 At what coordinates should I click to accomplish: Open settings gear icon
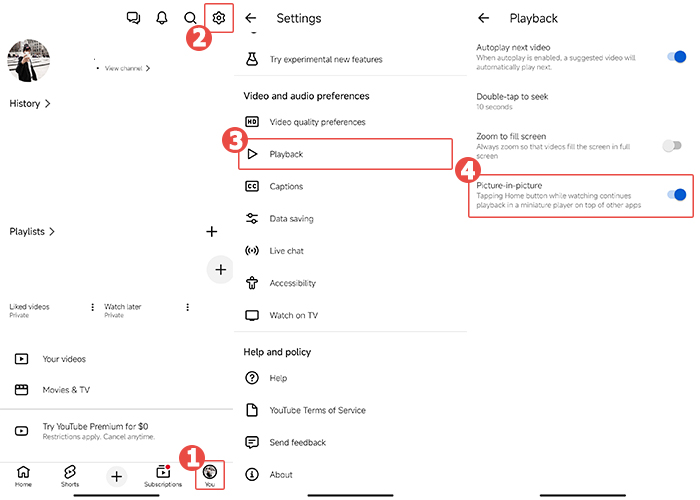218,18
